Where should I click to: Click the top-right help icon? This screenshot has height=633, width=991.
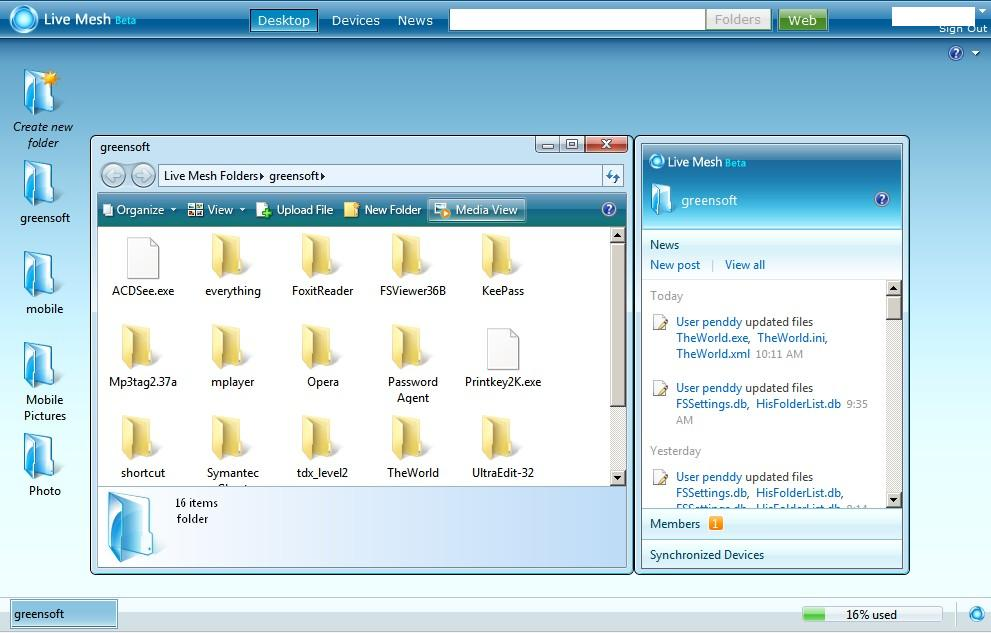coord(956,53)
